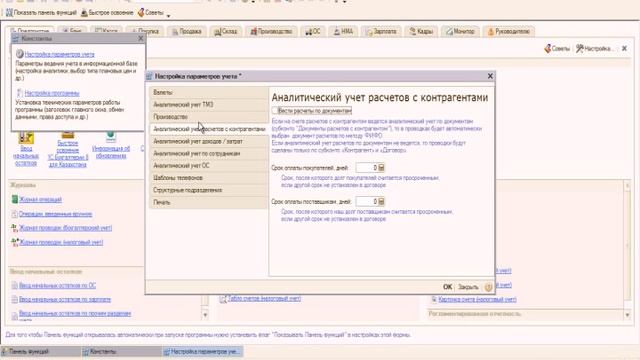The width and height of the screenshot is (640, 360).
Task: Click the Советы icon on the function panel
Action: coord(548,49)
